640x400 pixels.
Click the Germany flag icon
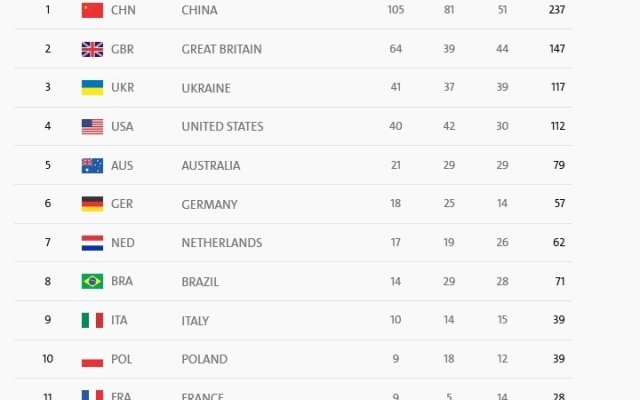92,204
